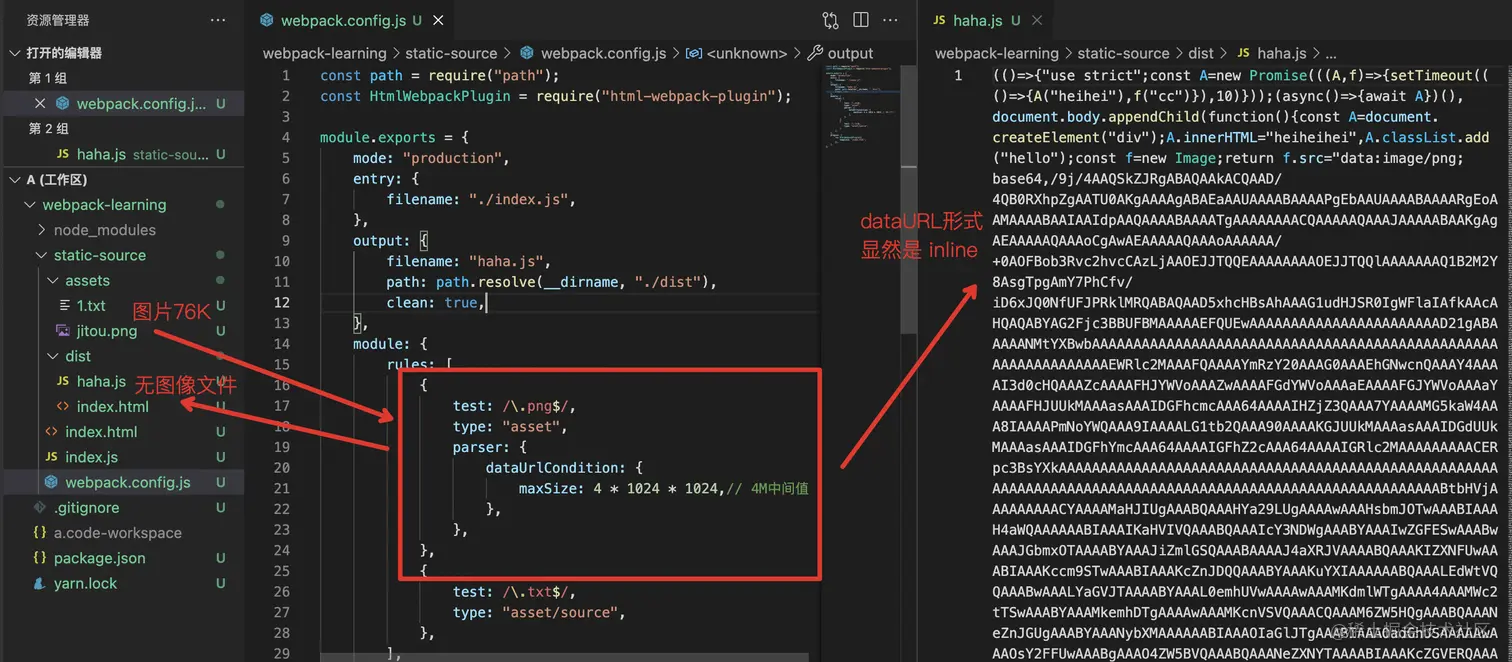Image resolution: width=1512 pixels, height=662 pixels.
Task: Click <unknown> breadcrumb segment
Action: [x=747, y=54]
